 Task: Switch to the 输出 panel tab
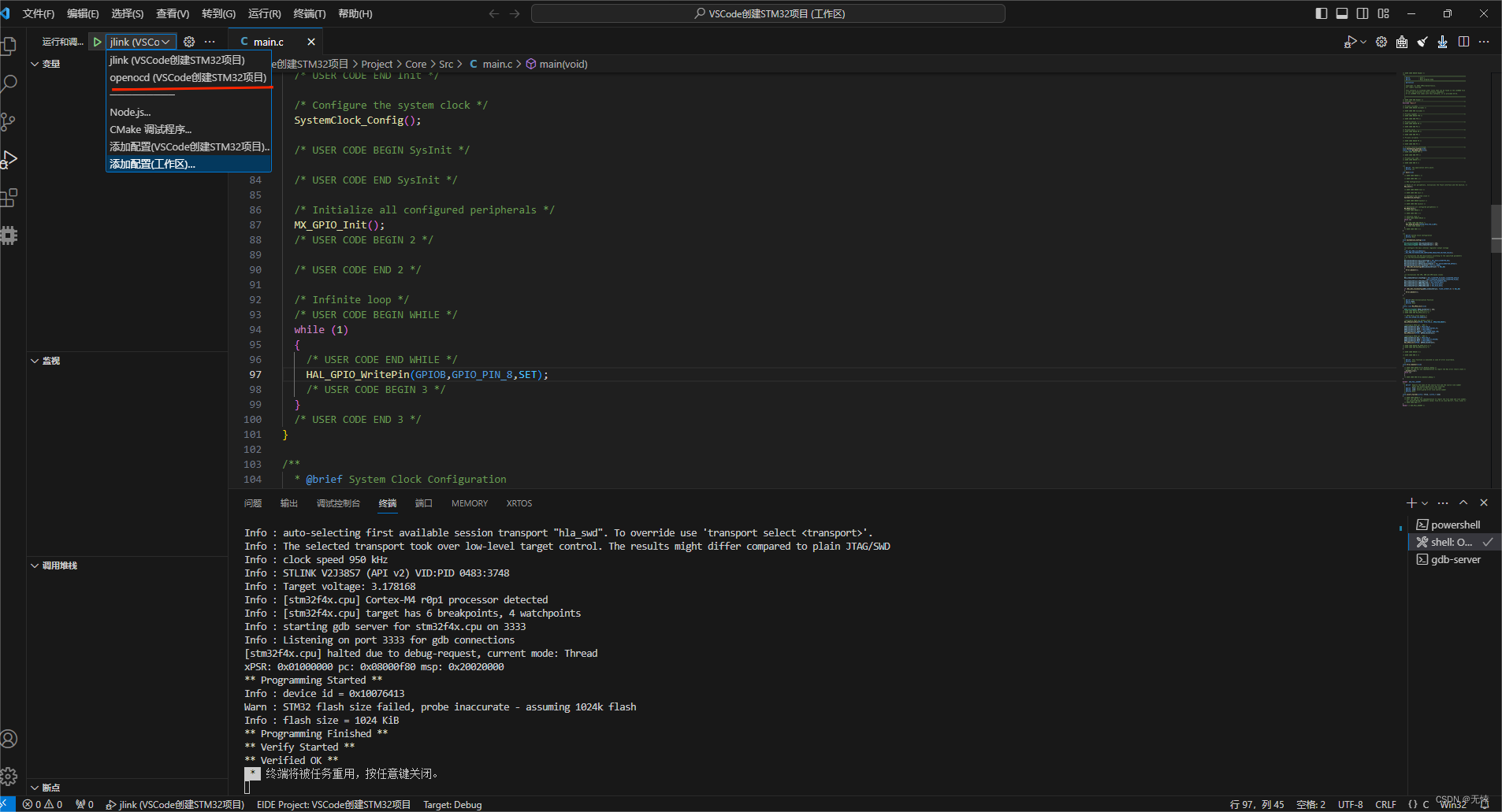[x=289, y=503]
